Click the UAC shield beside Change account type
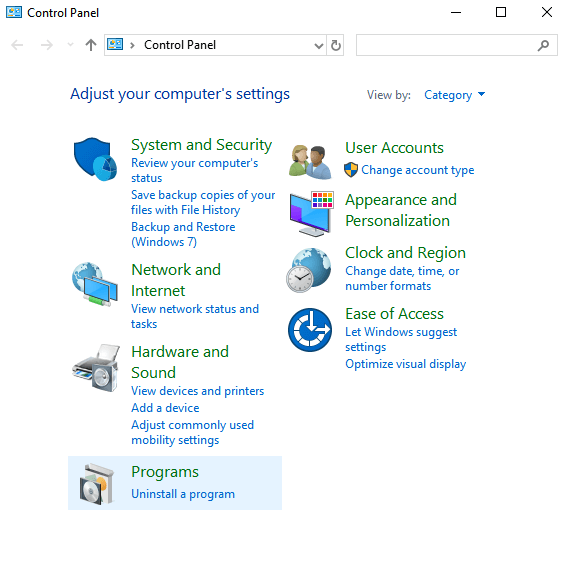The image size is (567, 585). point(351,170)
